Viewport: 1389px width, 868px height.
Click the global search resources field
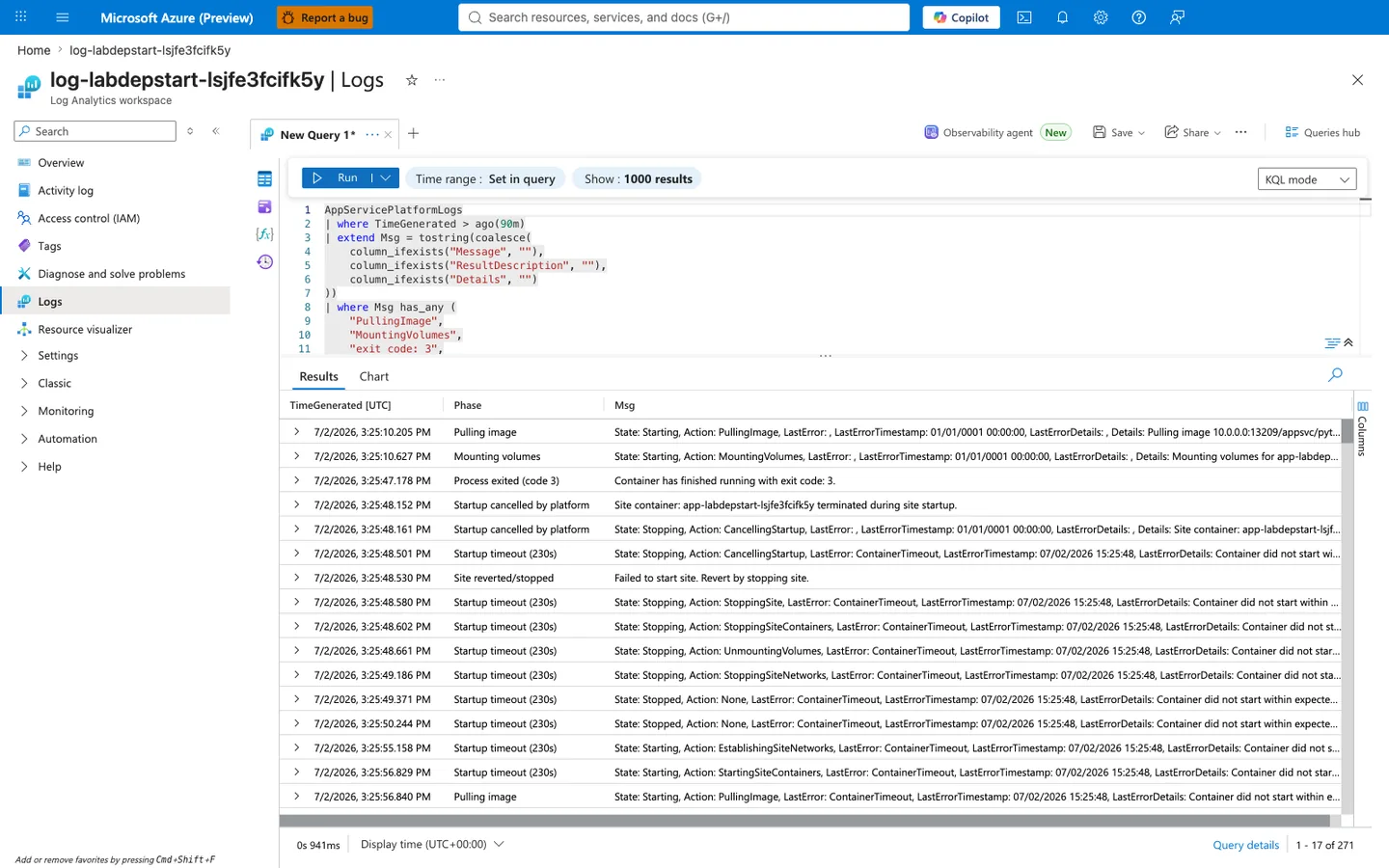click(x=684, y=17)
